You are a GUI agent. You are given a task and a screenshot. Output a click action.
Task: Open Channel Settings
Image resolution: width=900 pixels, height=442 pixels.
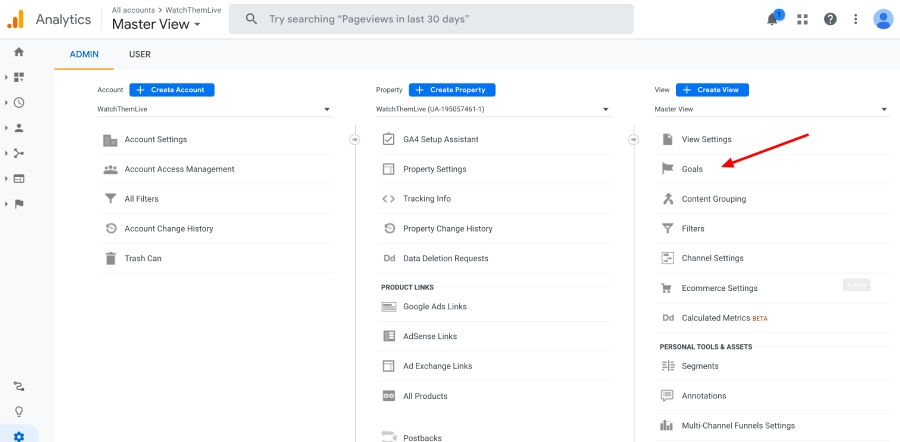773,258
